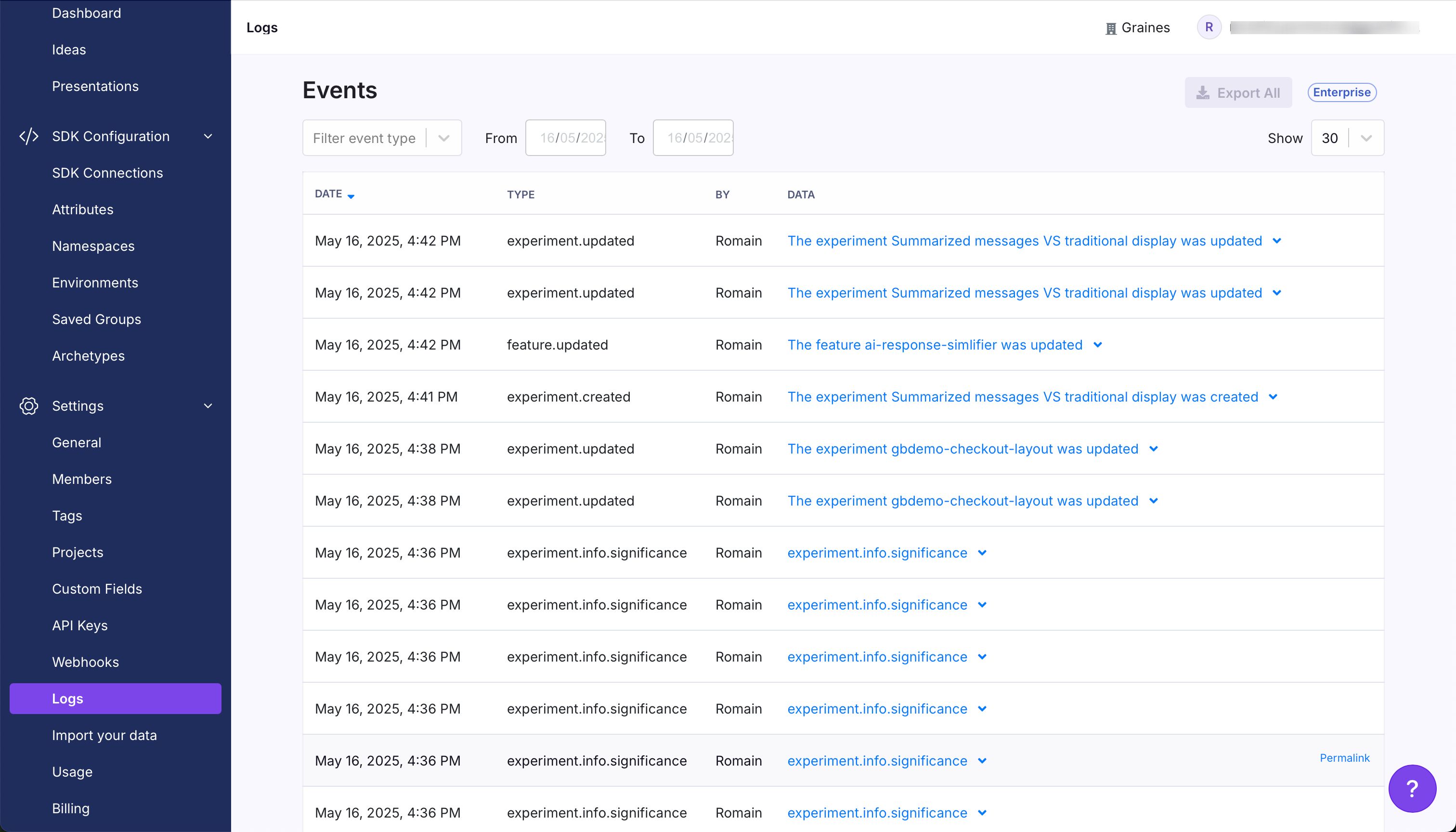Open the Summarized messages was created link
The image size is (1456, 832).
(1023, 397)
